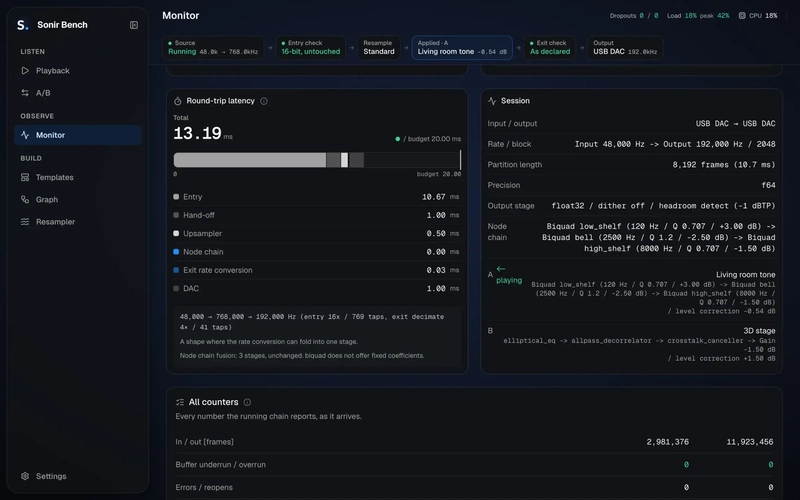Click the Node chain fusion note text
800x500 pixels.
[302, 356]
